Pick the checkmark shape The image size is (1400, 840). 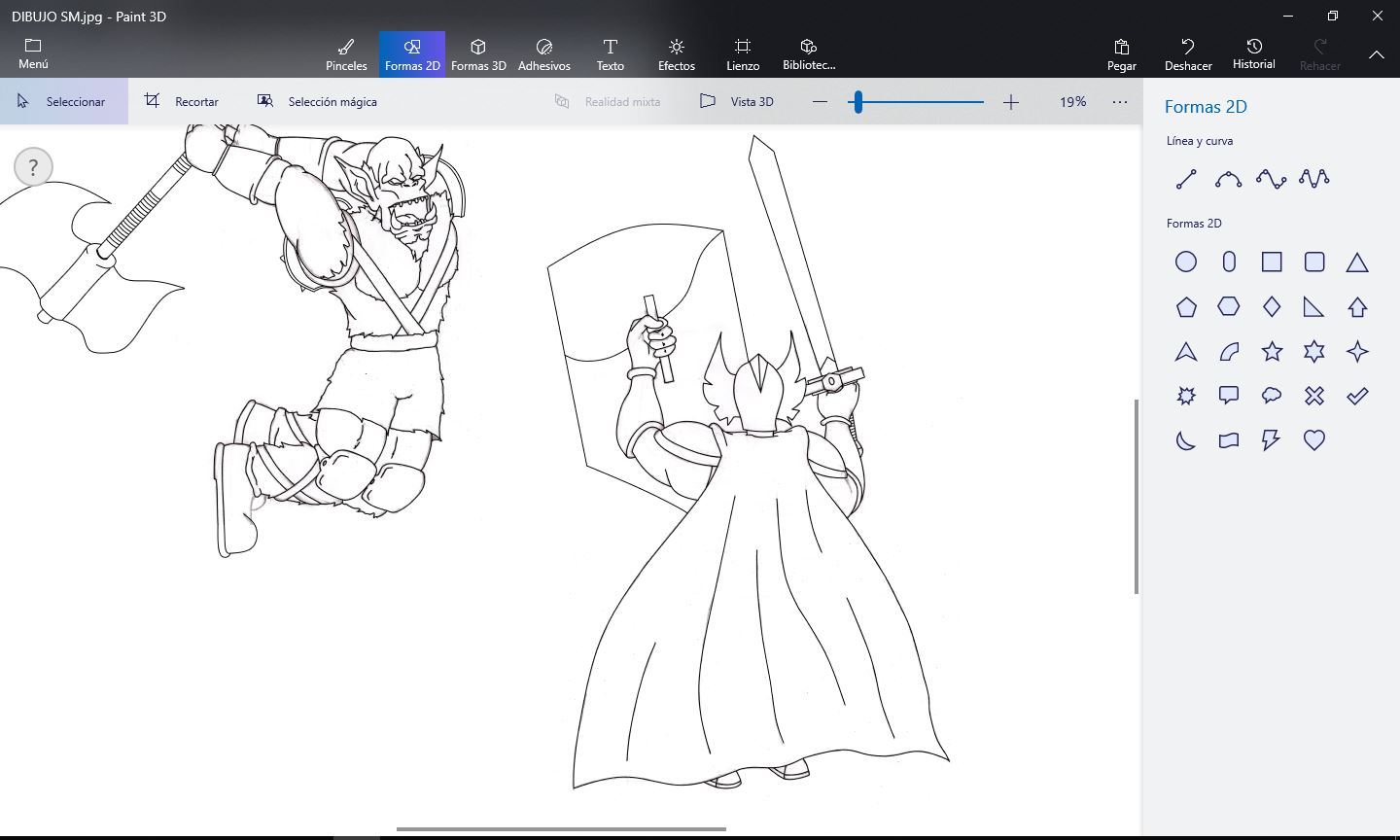pyautogui.click(x=1357, y=396)
